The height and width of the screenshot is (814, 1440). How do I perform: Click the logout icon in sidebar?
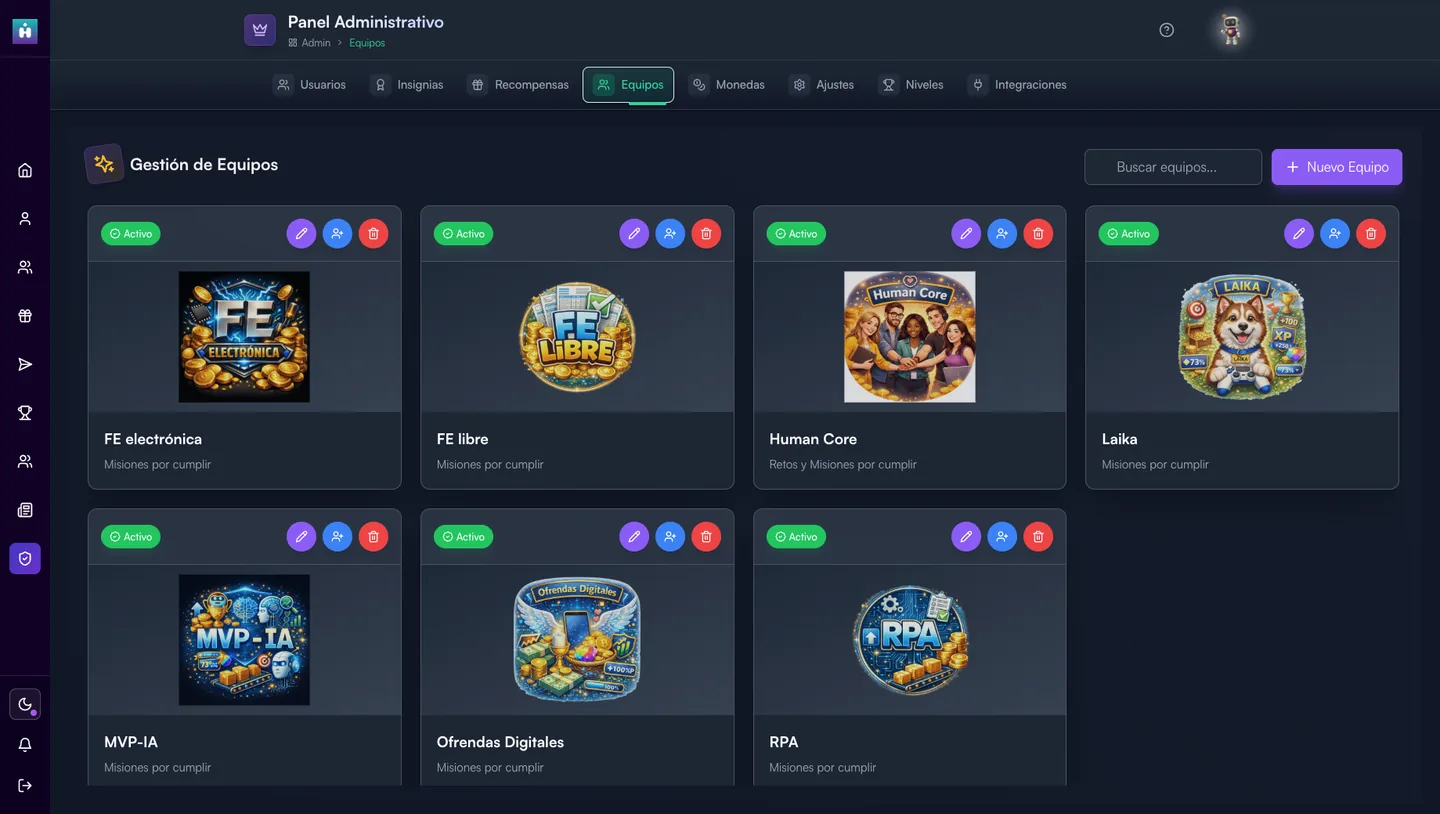(25, 785)
